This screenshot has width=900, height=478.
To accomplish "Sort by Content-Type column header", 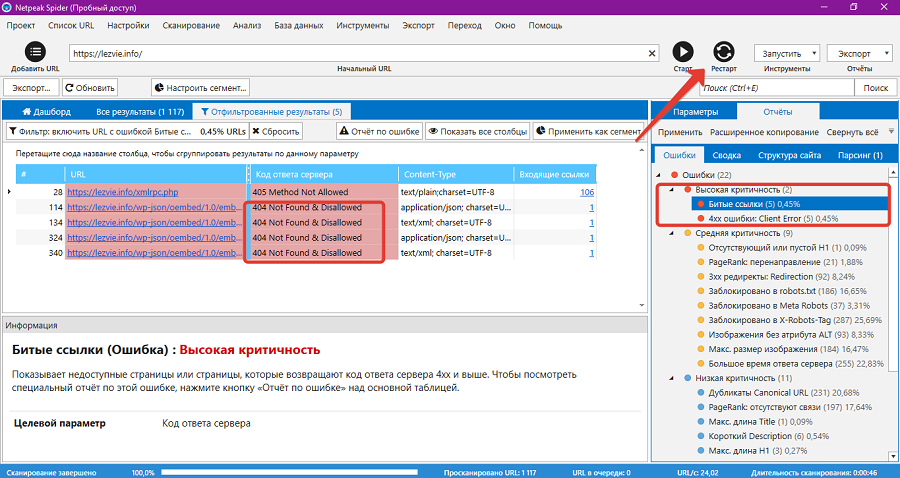I will (x=456, y=174).
